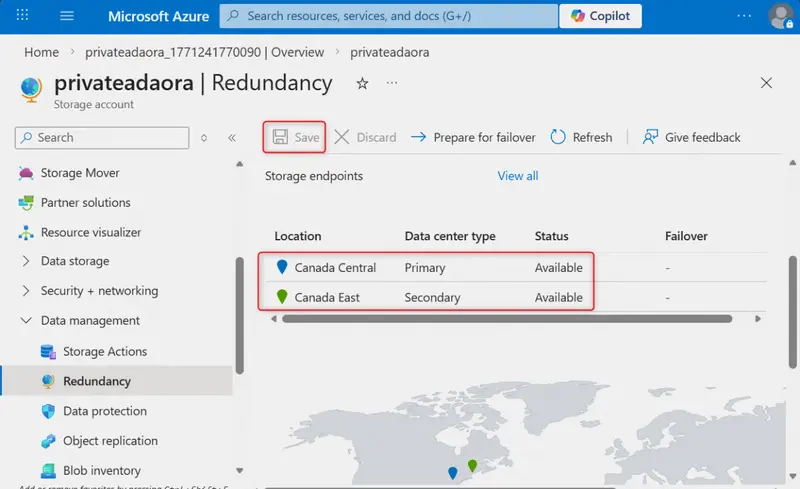800x489 pixels.
Task: Click the Available status for Canada Central
Action: click(x=559, y=267)
